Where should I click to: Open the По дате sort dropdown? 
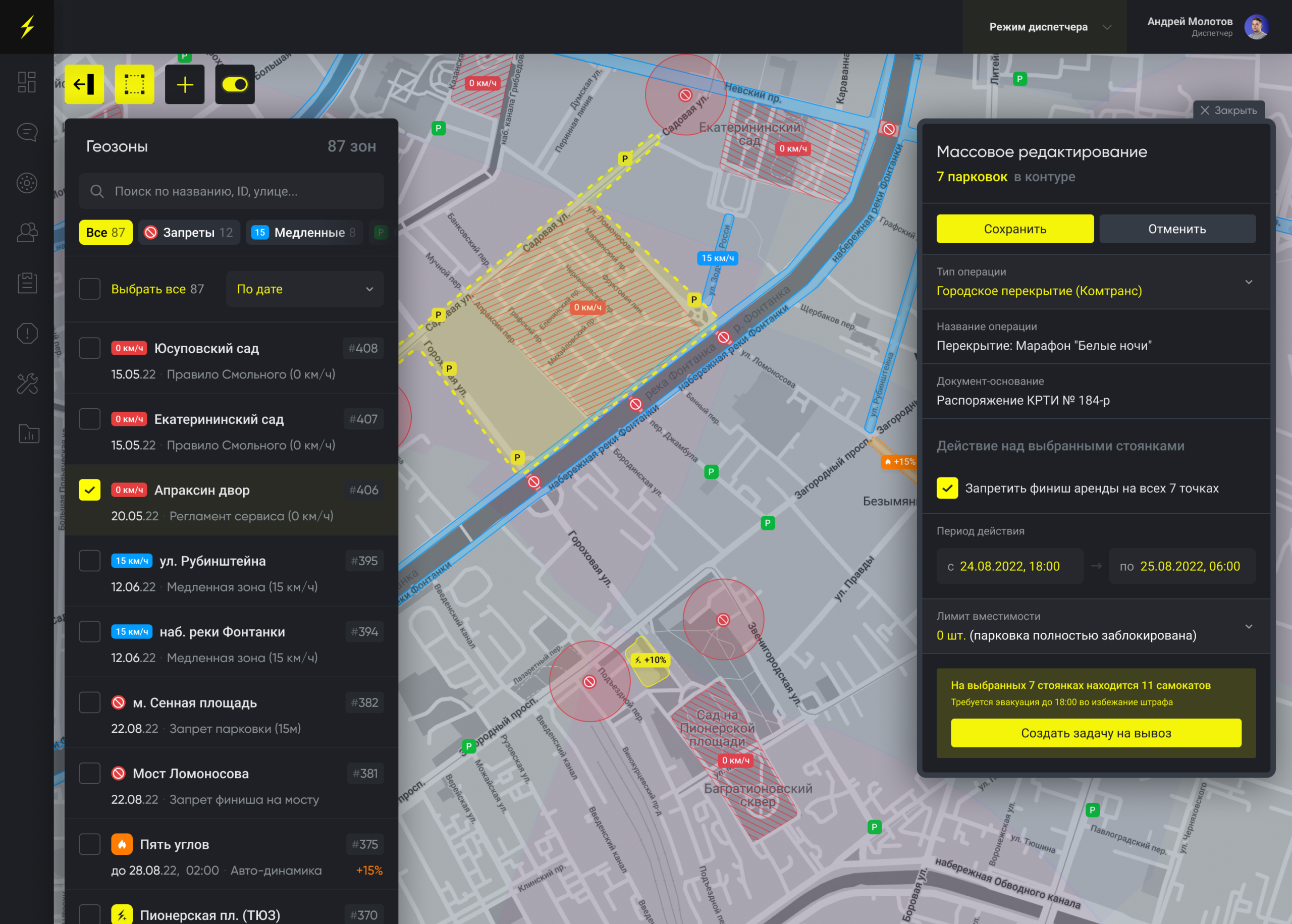305,289
